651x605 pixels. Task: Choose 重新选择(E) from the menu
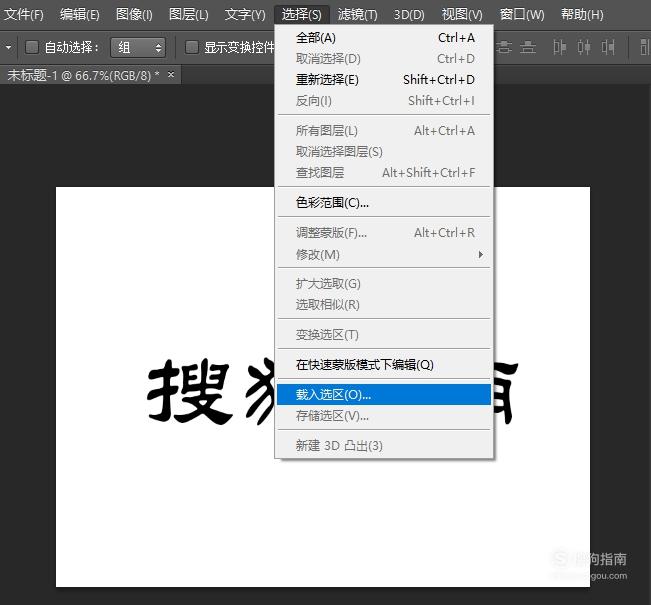(384, 79)
